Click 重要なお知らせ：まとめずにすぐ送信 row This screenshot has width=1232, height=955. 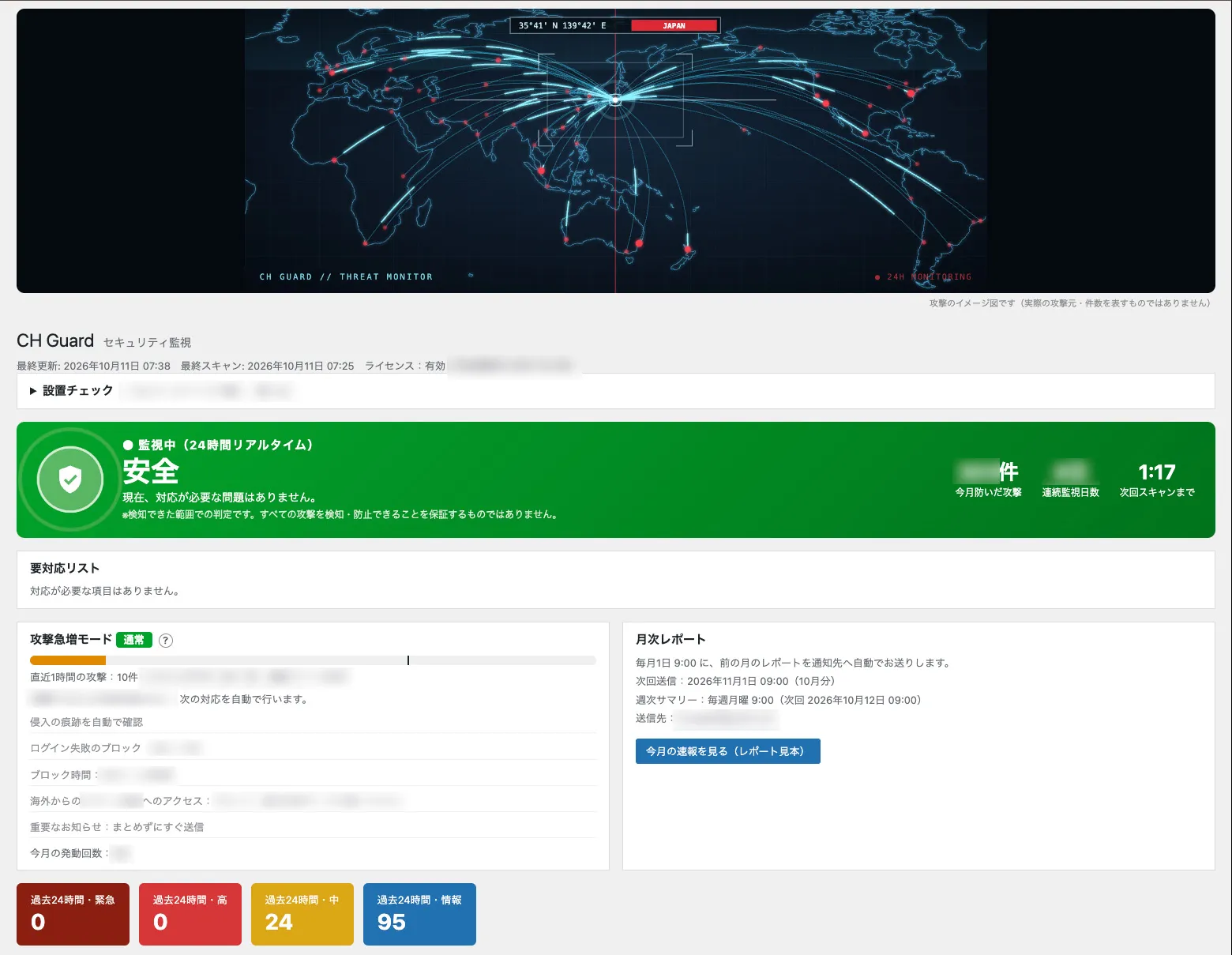point(313,826)
